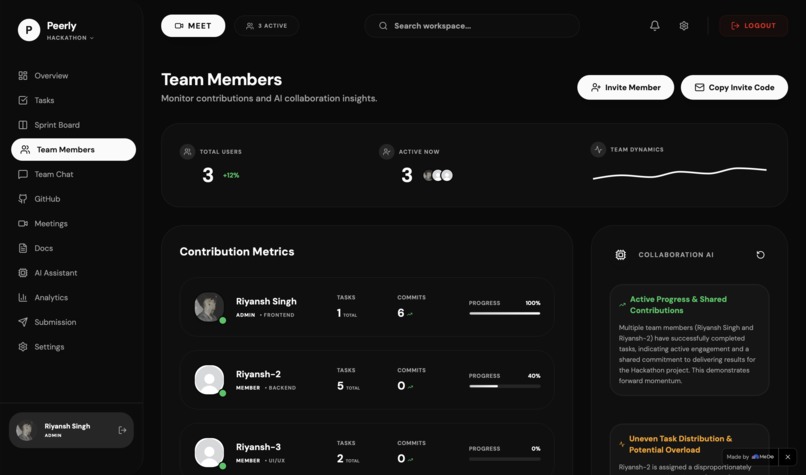806x475 pixels.
Task: Click Riyansh-2's 40% progress bar
Action: [505, 386]
